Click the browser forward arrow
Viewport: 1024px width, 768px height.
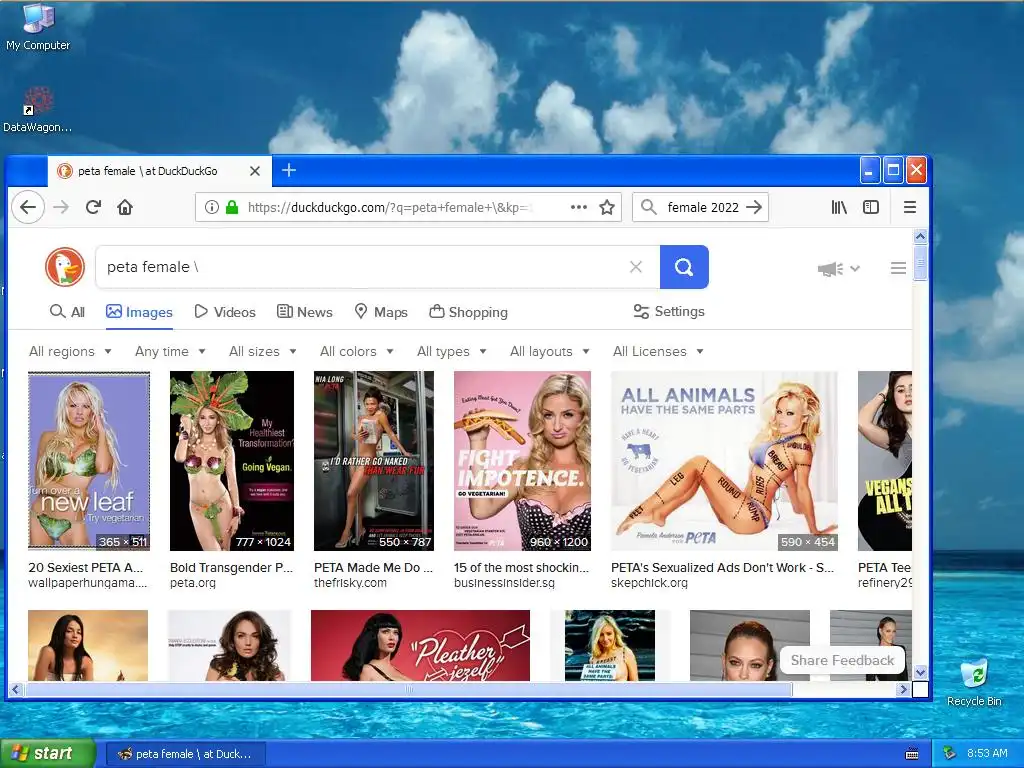point(61,208)
